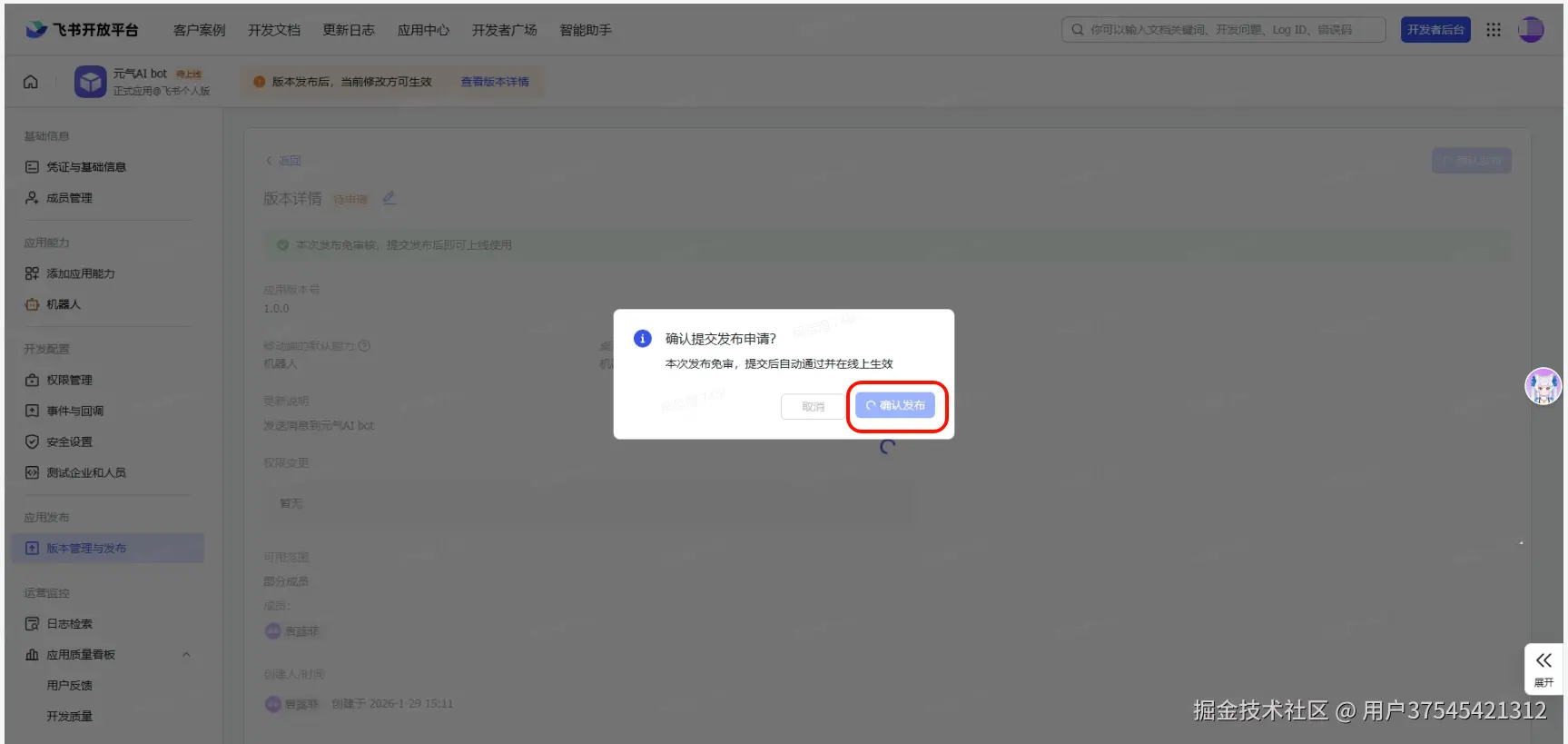
Task: Collapse the 应用质量看板 chevron
Action: coord(186,655)
